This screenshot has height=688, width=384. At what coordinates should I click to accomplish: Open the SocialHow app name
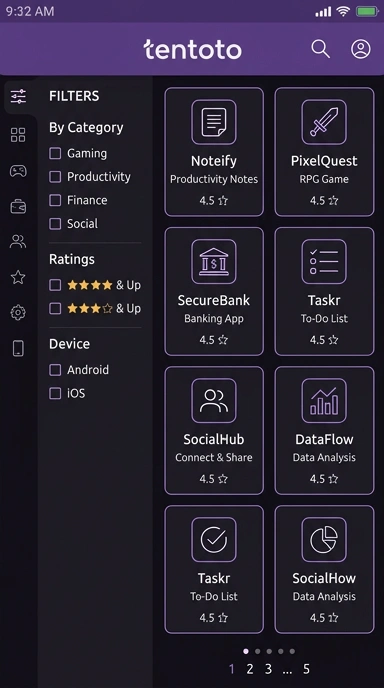pyautogui.click(x=324, y=578)
